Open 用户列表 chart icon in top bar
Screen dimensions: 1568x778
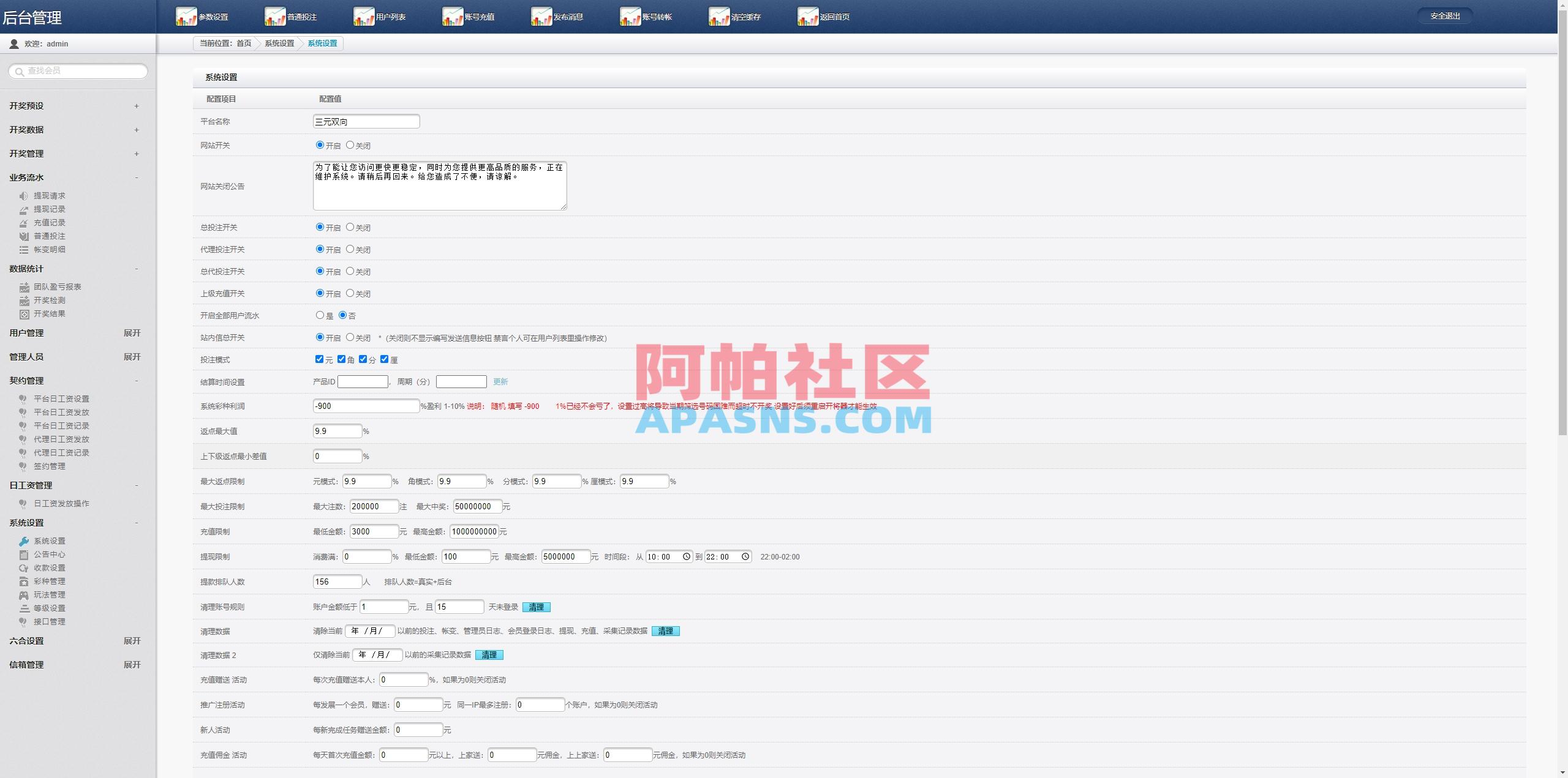(x=364, y=17)
